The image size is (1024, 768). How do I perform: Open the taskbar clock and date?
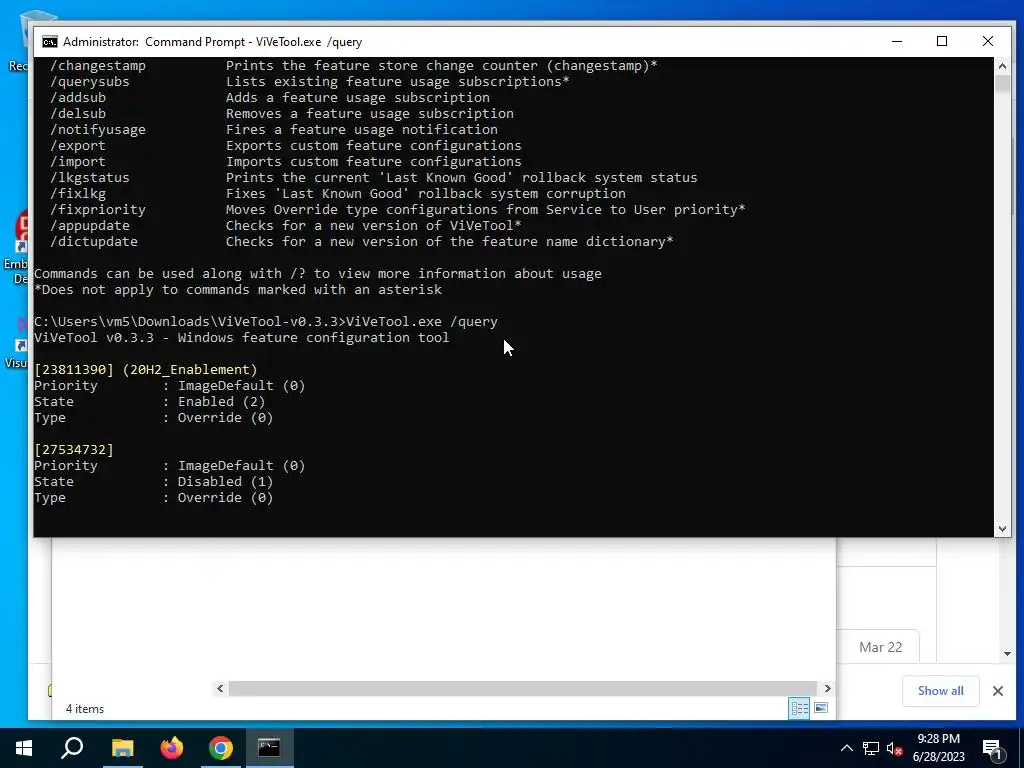(938, 748)
